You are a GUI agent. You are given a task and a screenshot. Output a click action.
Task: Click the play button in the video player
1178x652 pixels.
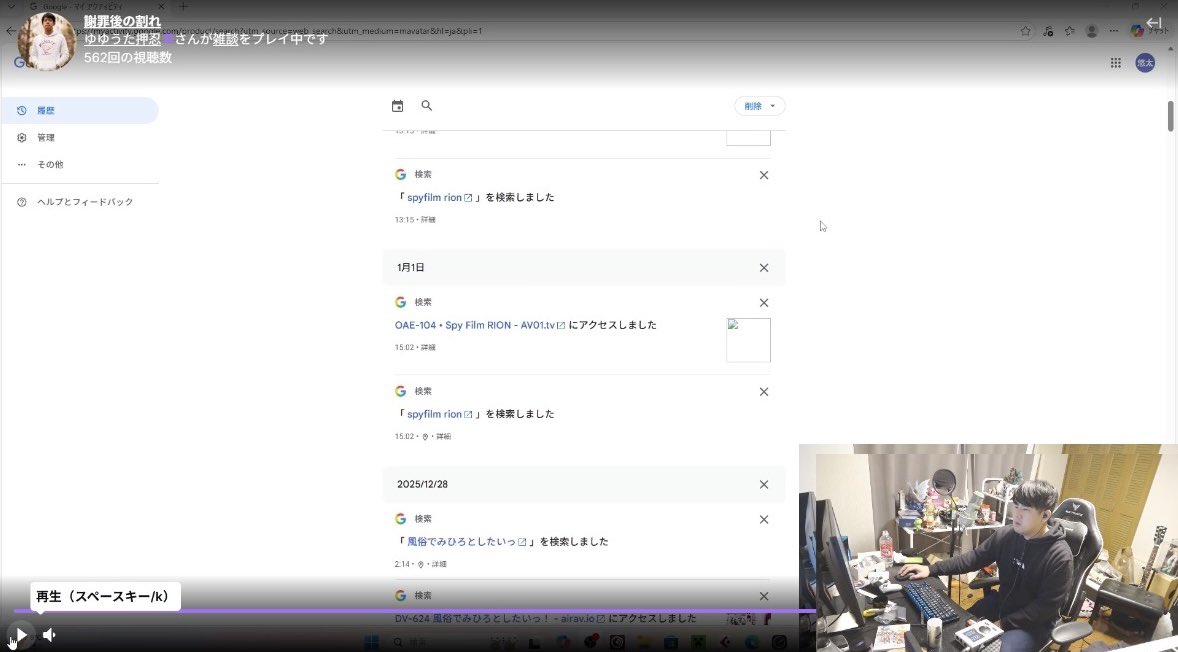21,635
